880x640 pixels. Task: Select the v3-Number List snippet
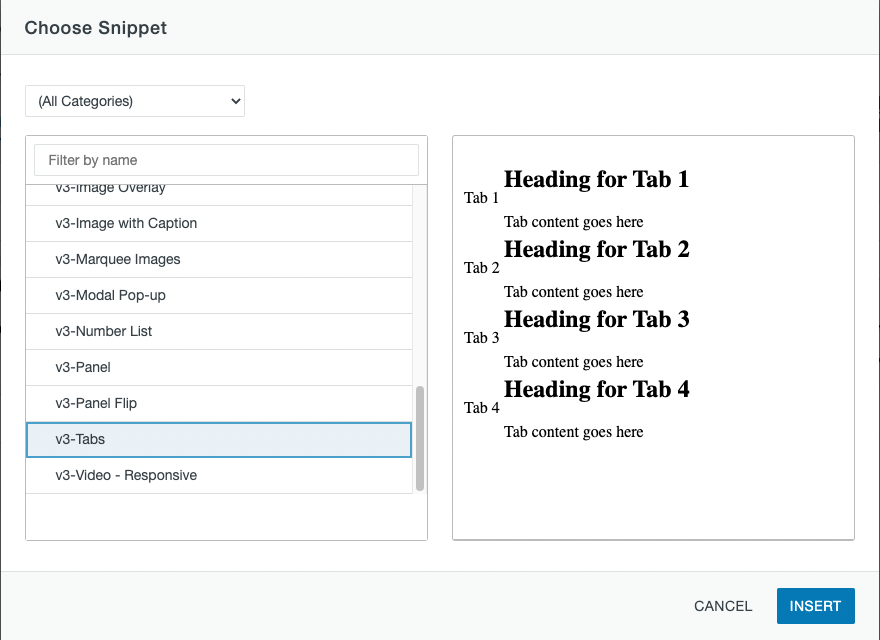219,331
